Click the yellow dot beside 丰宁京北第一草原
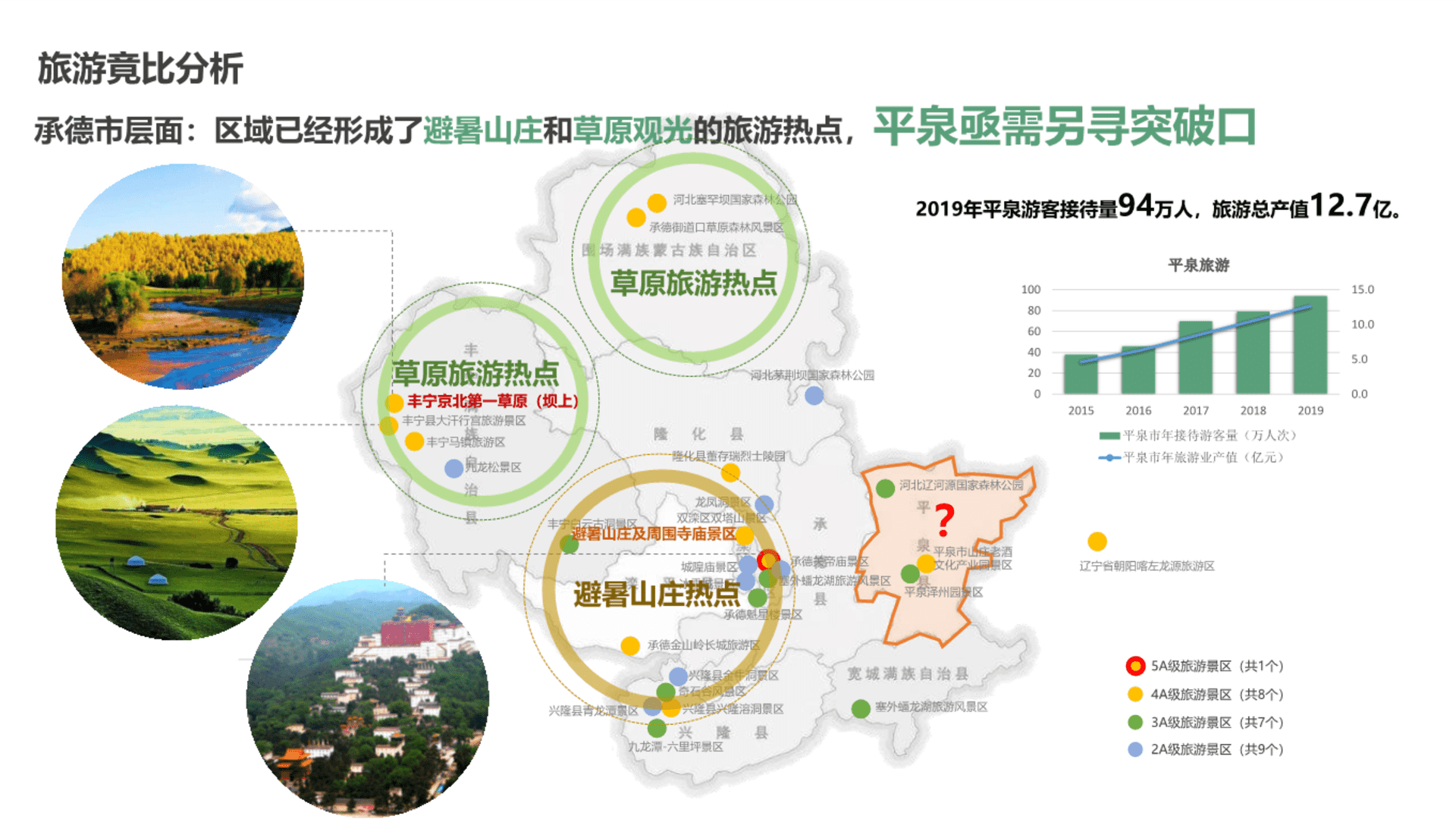This screenshot has width=1456, height=819. pyautogui.click(x=394, y=403)
